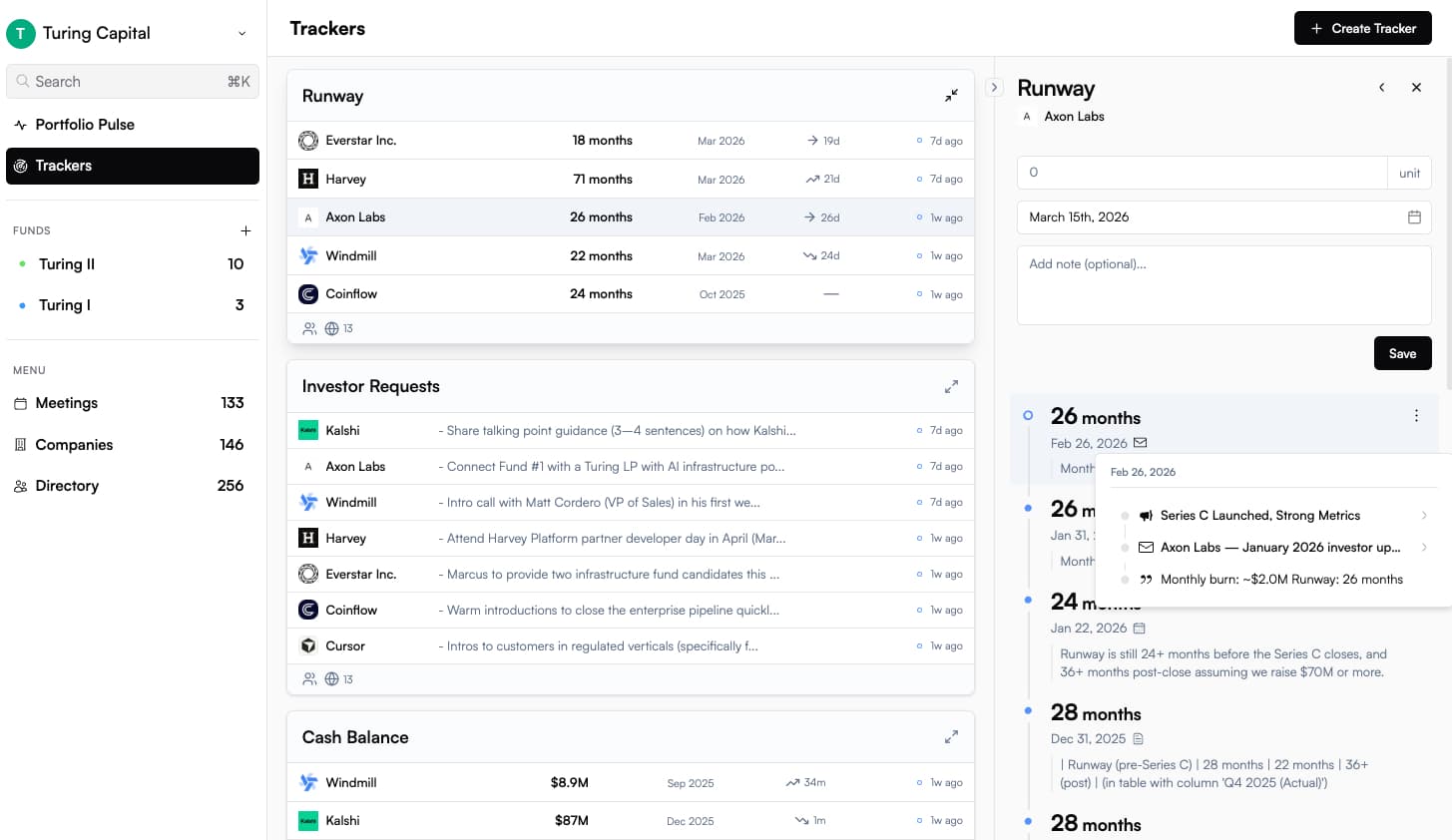
Task: Save the runway entry
Action: click(x=1401, y=353)
